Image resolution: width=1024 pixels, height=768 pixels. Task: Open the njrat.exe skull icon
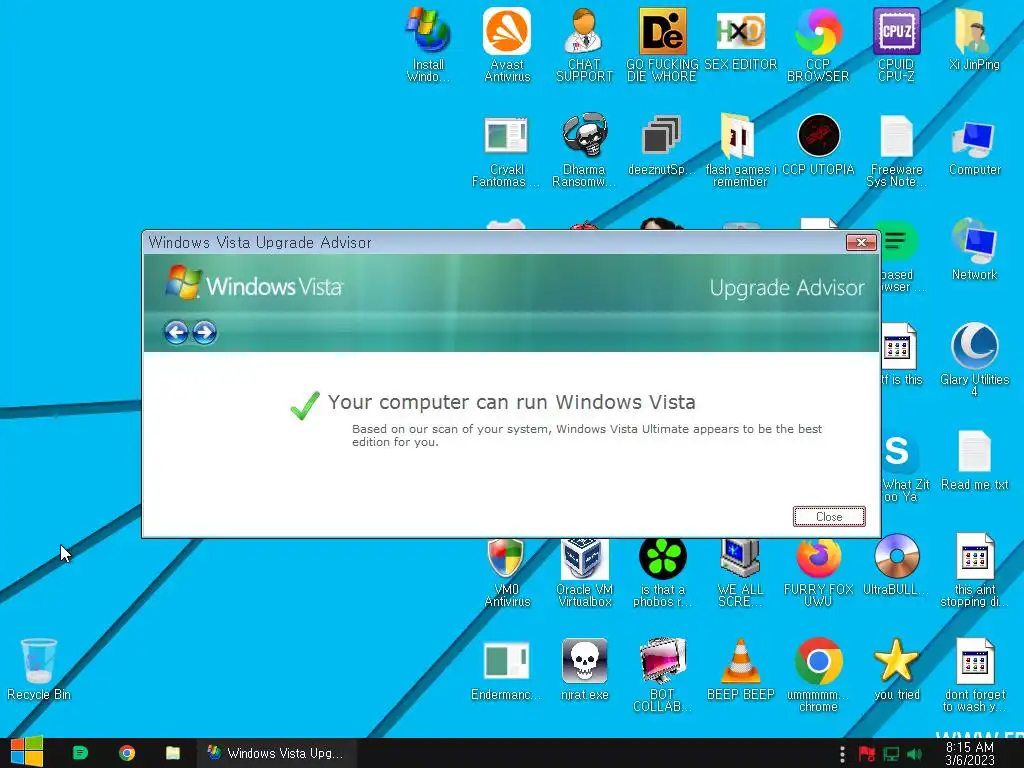coord(584,669)
